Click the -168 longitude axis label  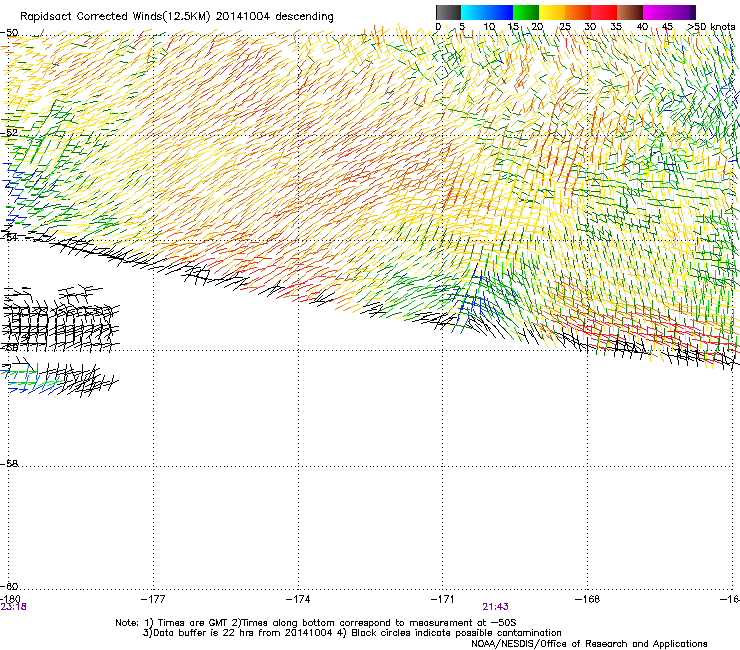click(588, 599)
